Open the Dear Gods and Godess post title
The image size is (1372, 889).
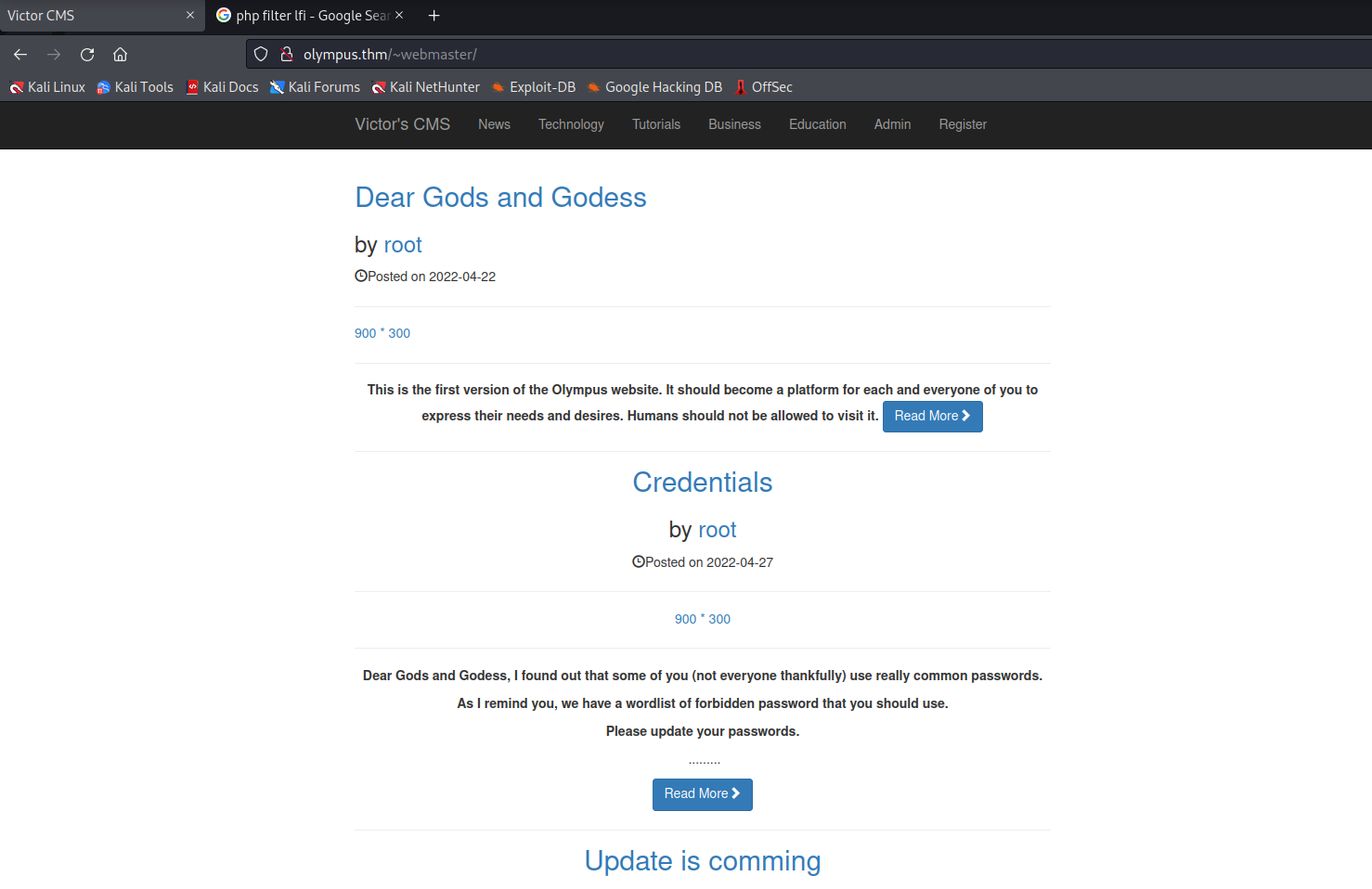[x=500, y=198]
